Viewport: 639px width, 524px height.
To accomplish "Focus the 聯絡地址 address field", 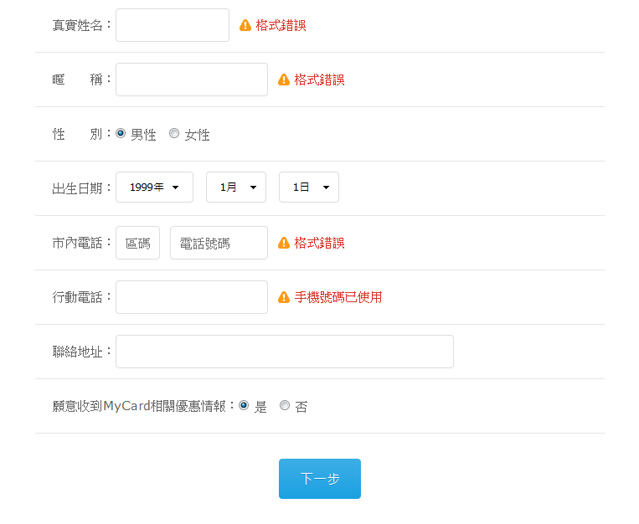I will [x=284, y=352].
